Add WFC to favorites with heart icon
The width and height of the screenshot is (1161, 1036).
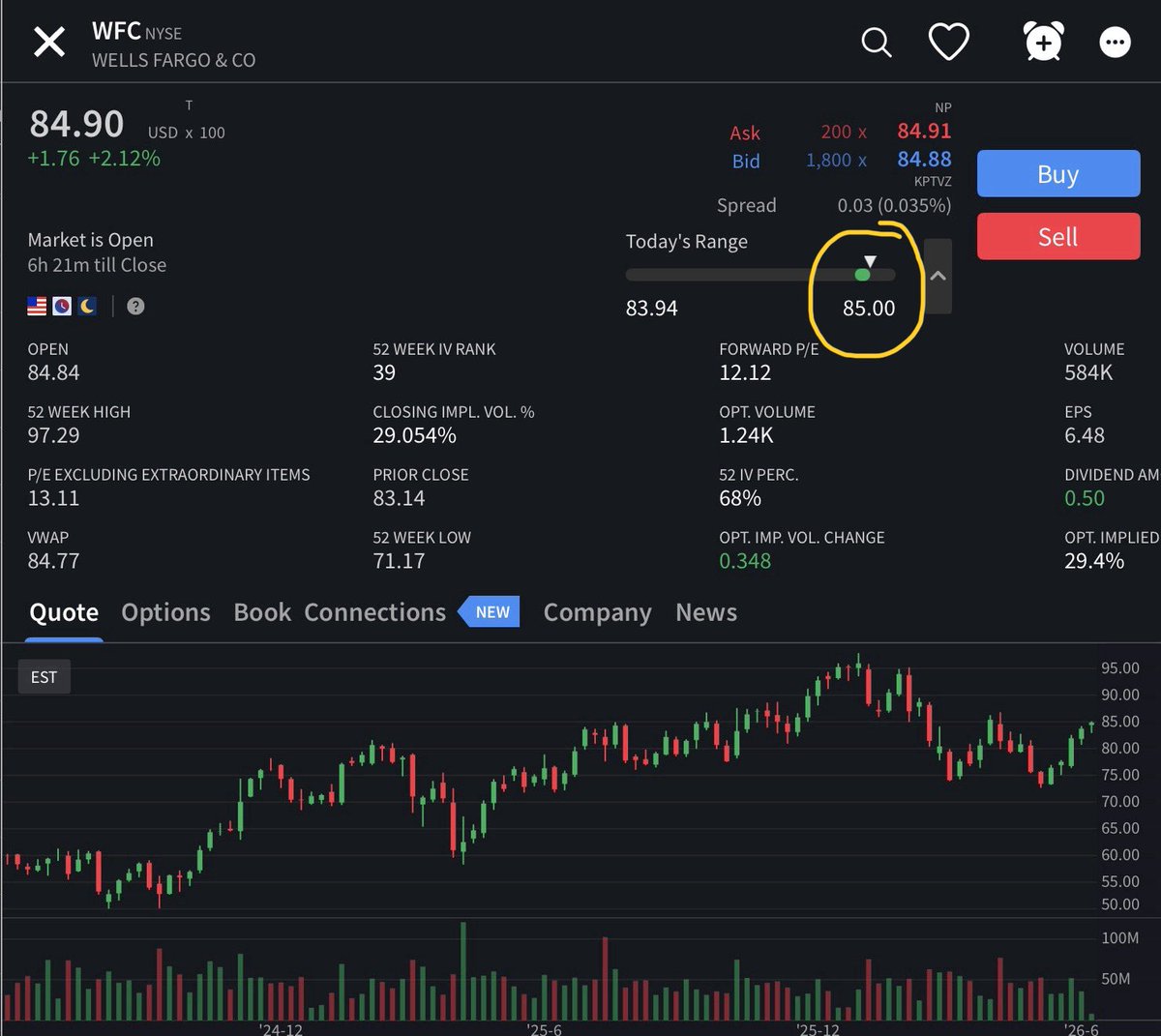[x=948, y=43]
